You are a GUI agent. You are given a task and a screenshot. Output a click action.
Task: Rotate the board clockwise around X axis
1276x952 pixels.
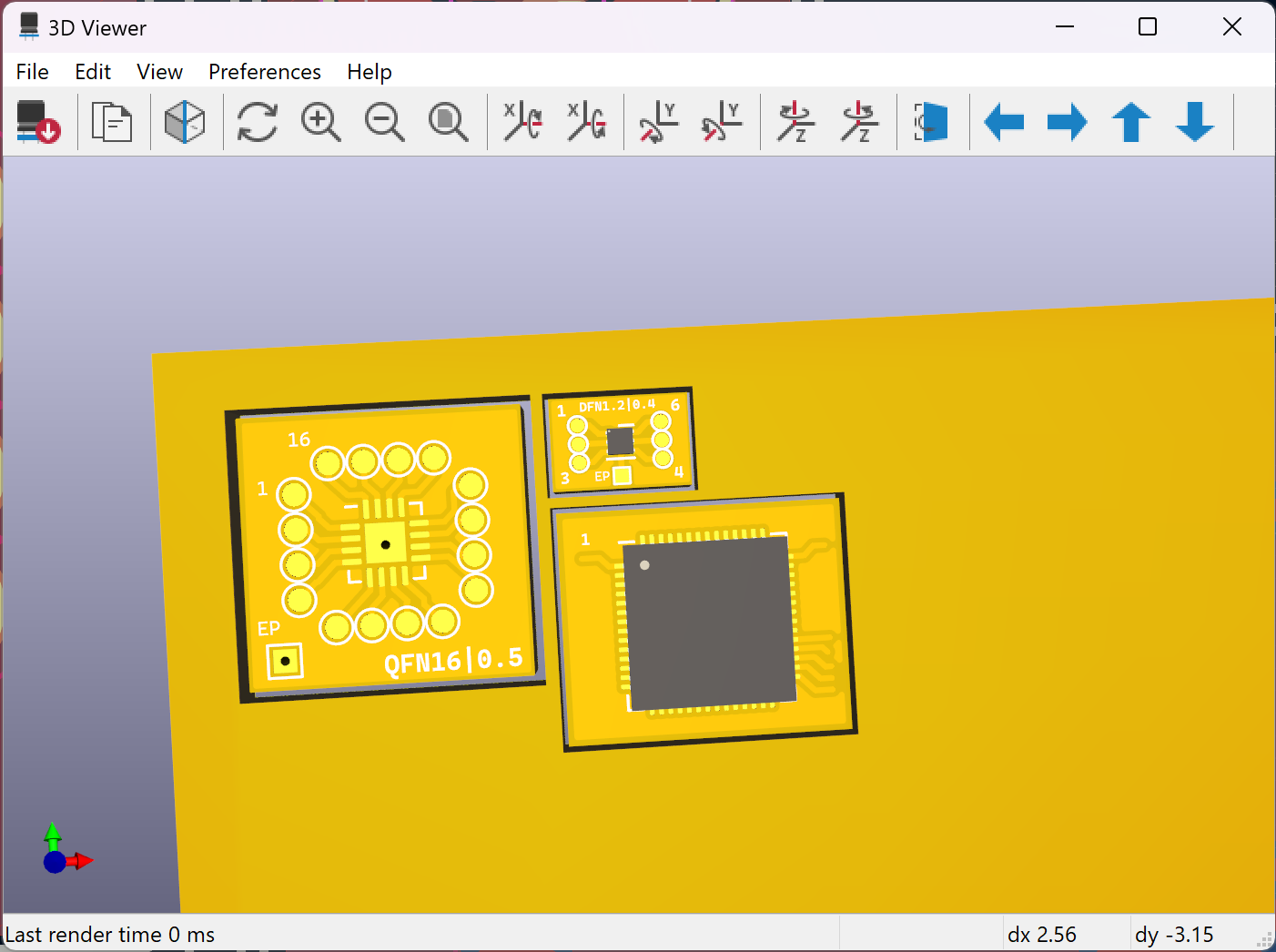click(522, 122)
